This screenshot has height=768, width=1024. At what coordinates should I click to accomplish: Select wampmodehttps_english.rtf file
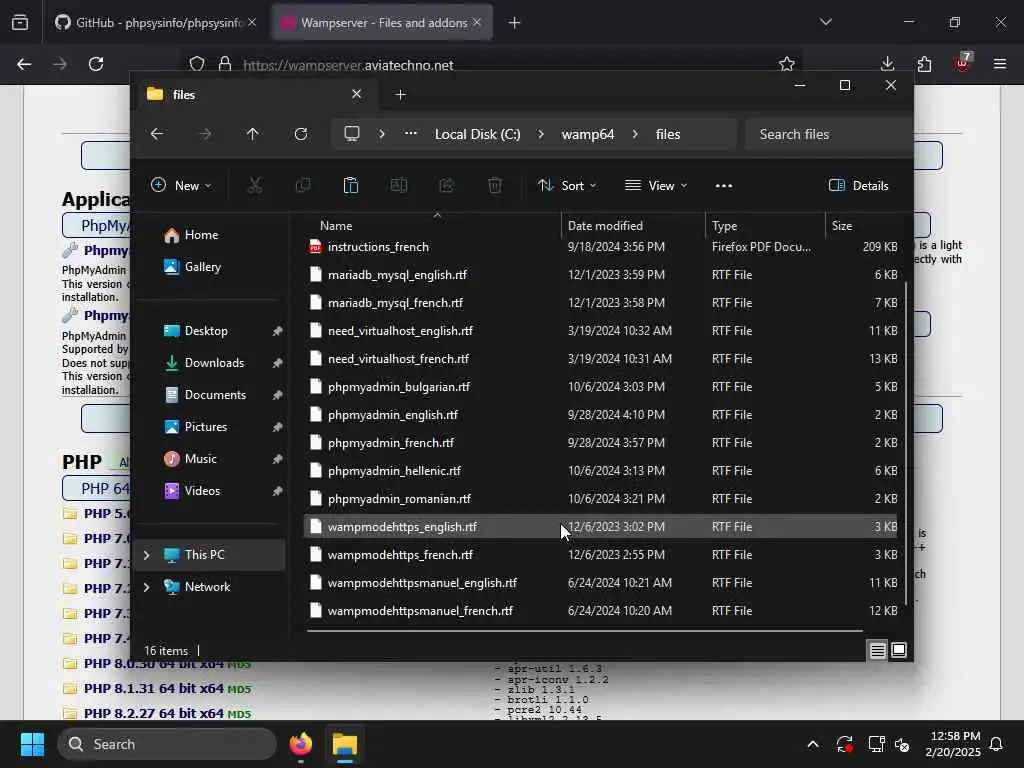pyautogui.click(x=600, y=526)
